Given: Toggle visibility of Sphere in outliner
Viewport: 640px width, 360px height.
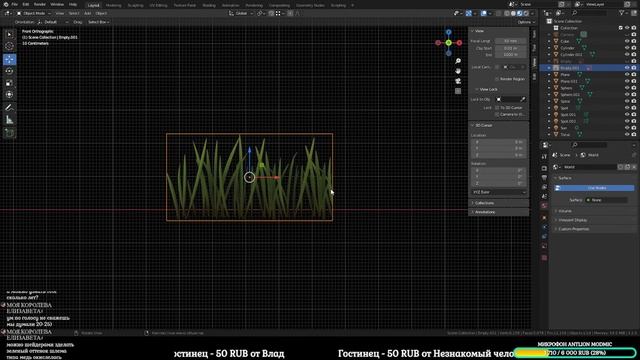Looking at the screenshot, I should 627,88.
